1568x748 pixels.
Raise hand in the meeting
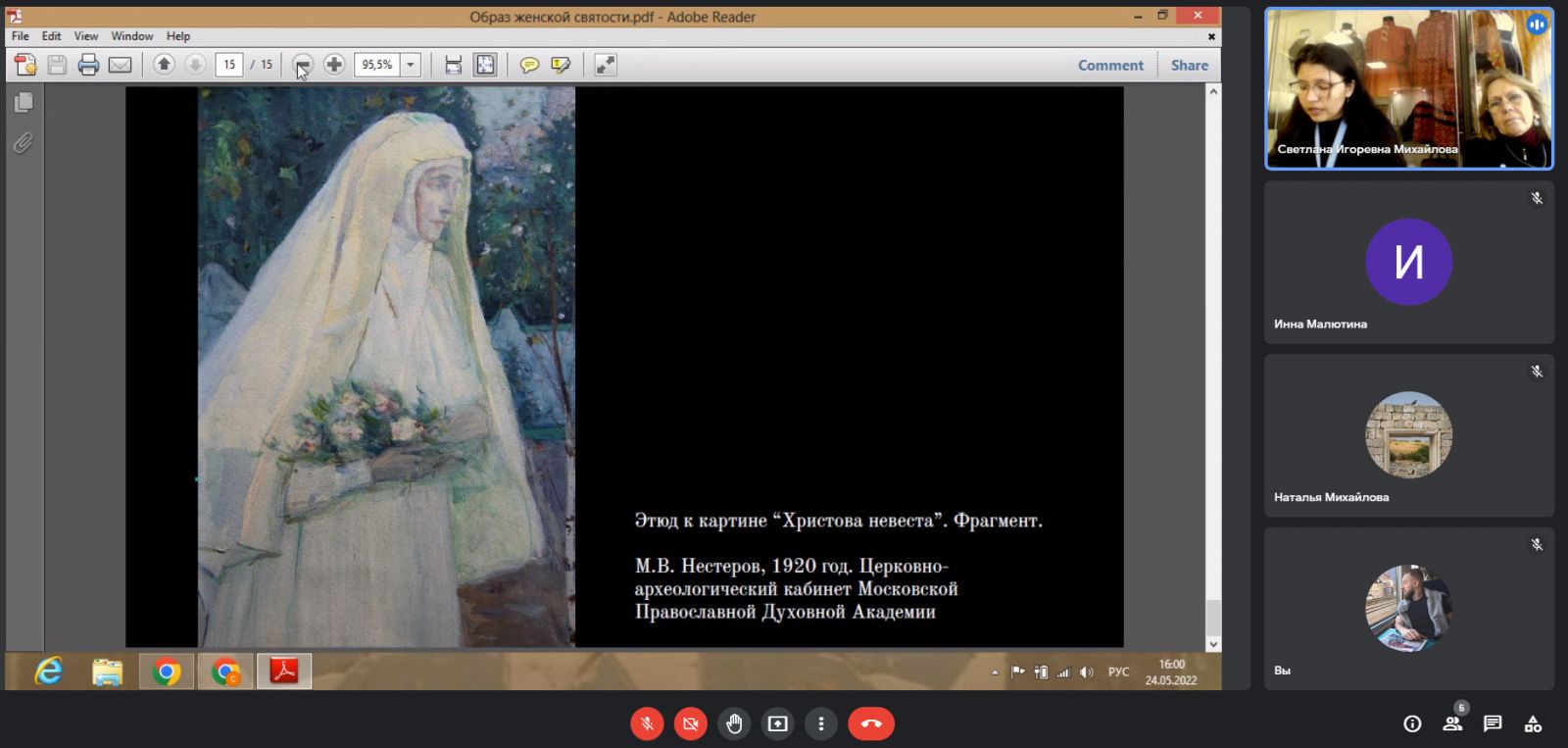(x=734, y=723)
